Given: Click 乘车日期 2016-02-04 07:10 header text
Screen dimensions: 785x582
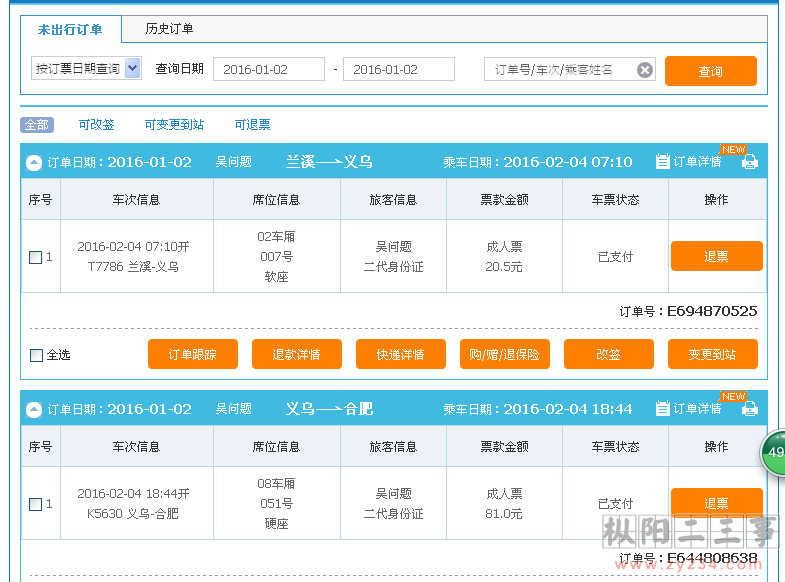Looking at the screenshot, I should 538,162.
